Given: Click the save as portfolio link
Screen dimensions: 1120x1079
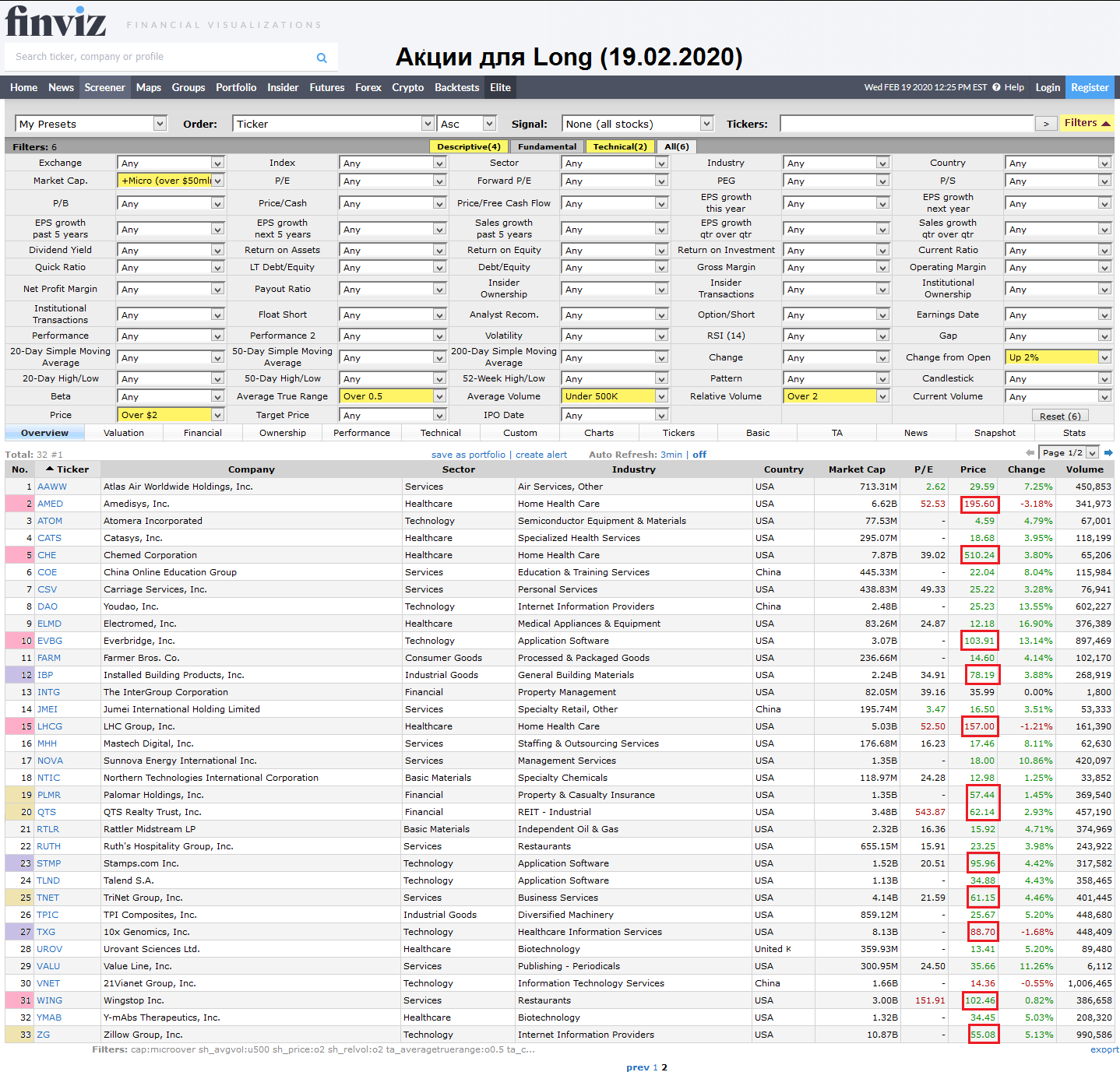Looking at the screenshot, I should point(469,455).
